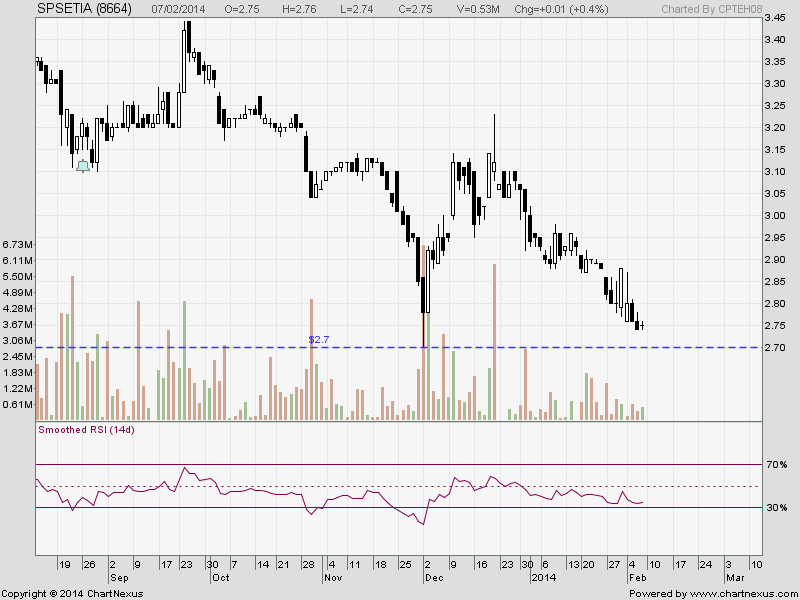Click the solid 70% RSI threshold line
The width and height of the screenshot is (800, 600).
(399, 465)
